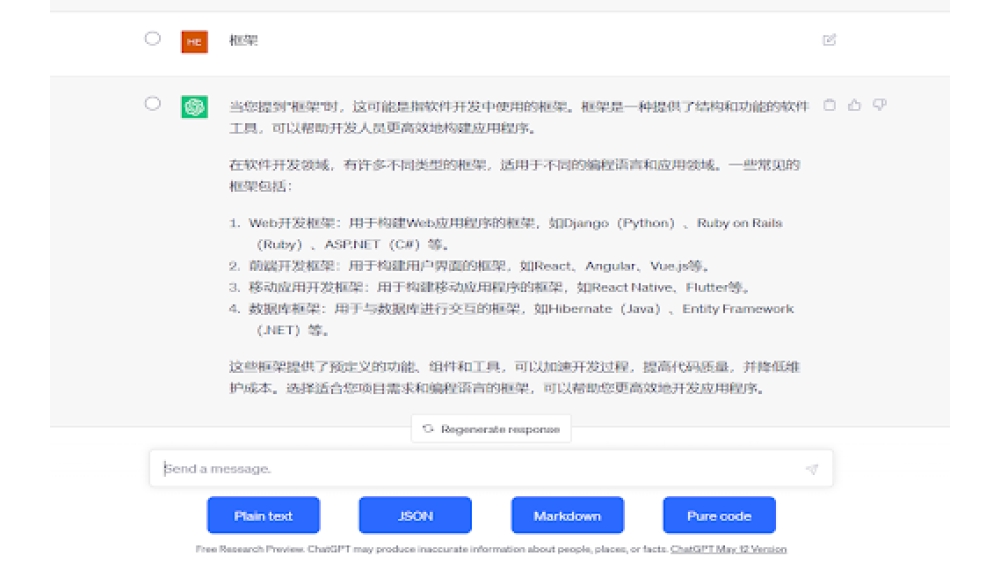Click the edit message pencil icon
The height and width of the screenshot is (563, 1000).
pos(829,40)
